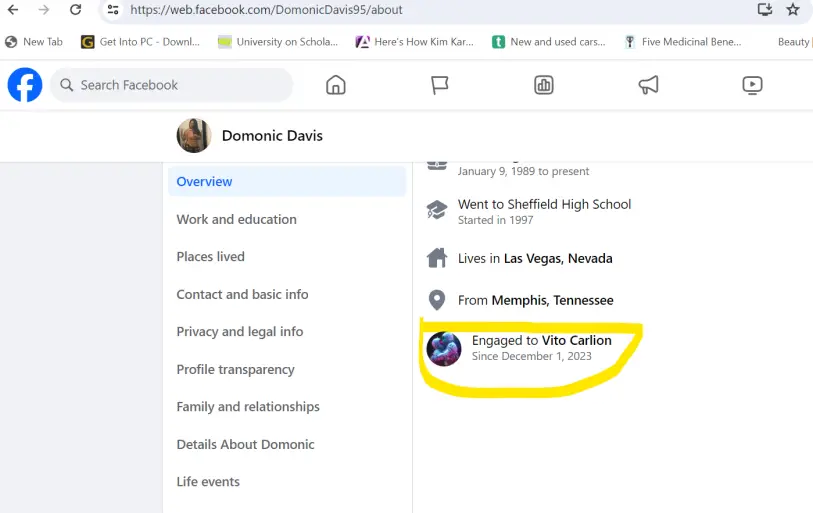
Task: Bookmark this page with star icon
Action: (793, 10)
